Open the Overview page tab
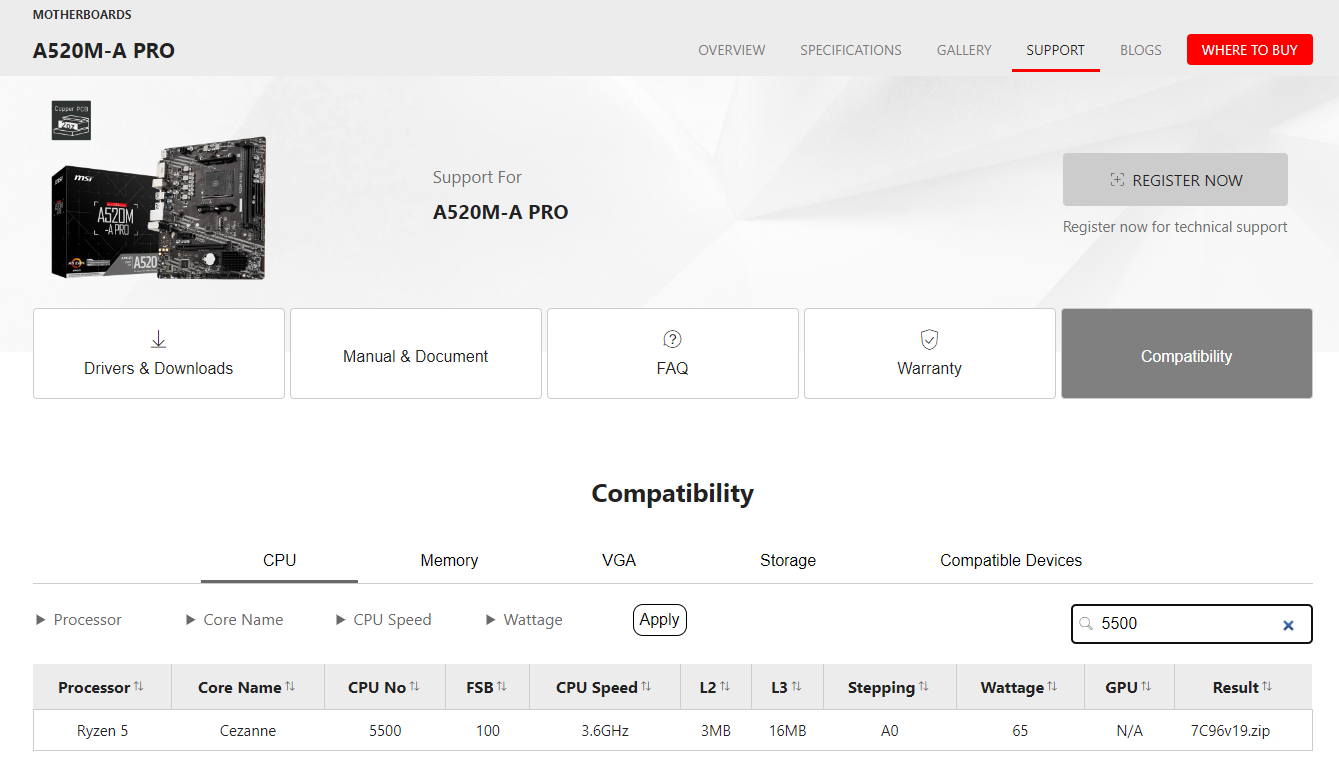Viewport: 1339px width, 773px height. click(732, 50)
